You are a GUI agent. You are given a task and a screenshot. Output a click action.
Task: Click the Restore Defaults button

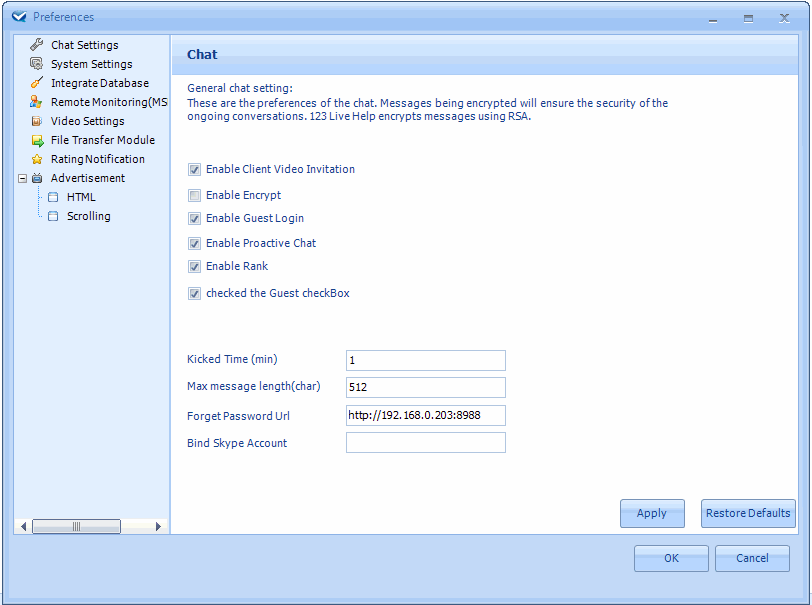(x=748, y=513)
